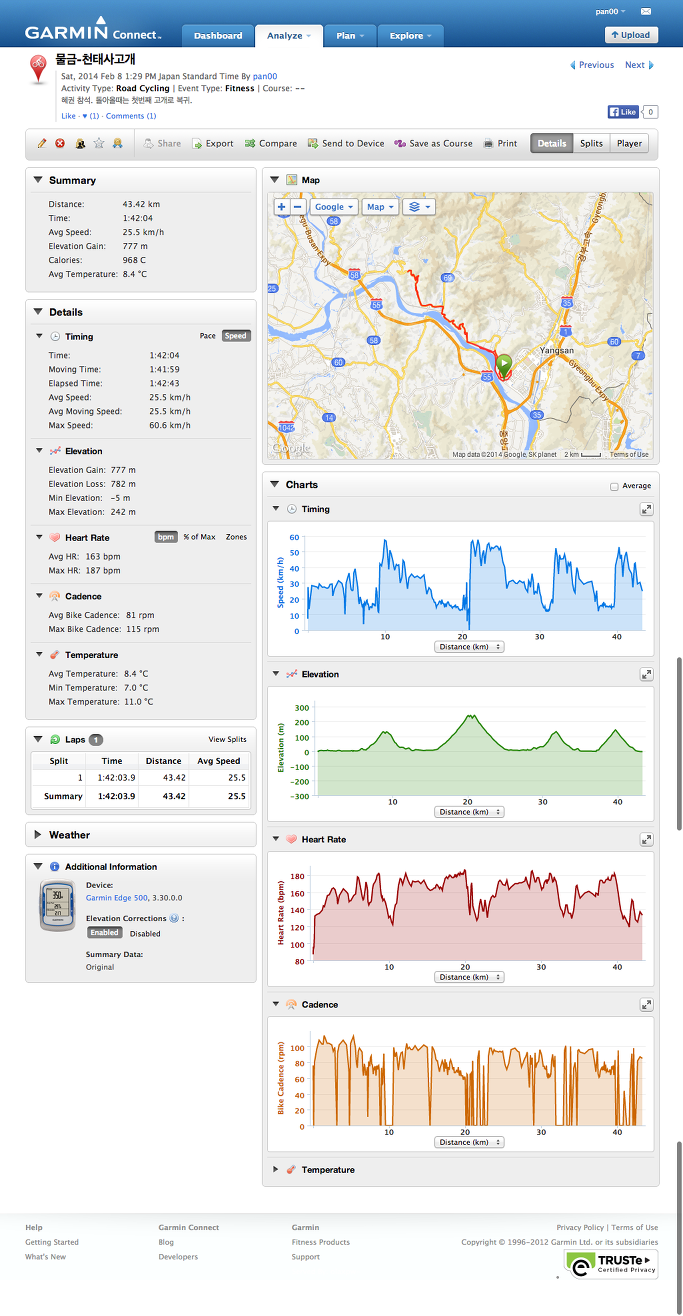Expand the Temperature chart section

[x=276, y=1169]
